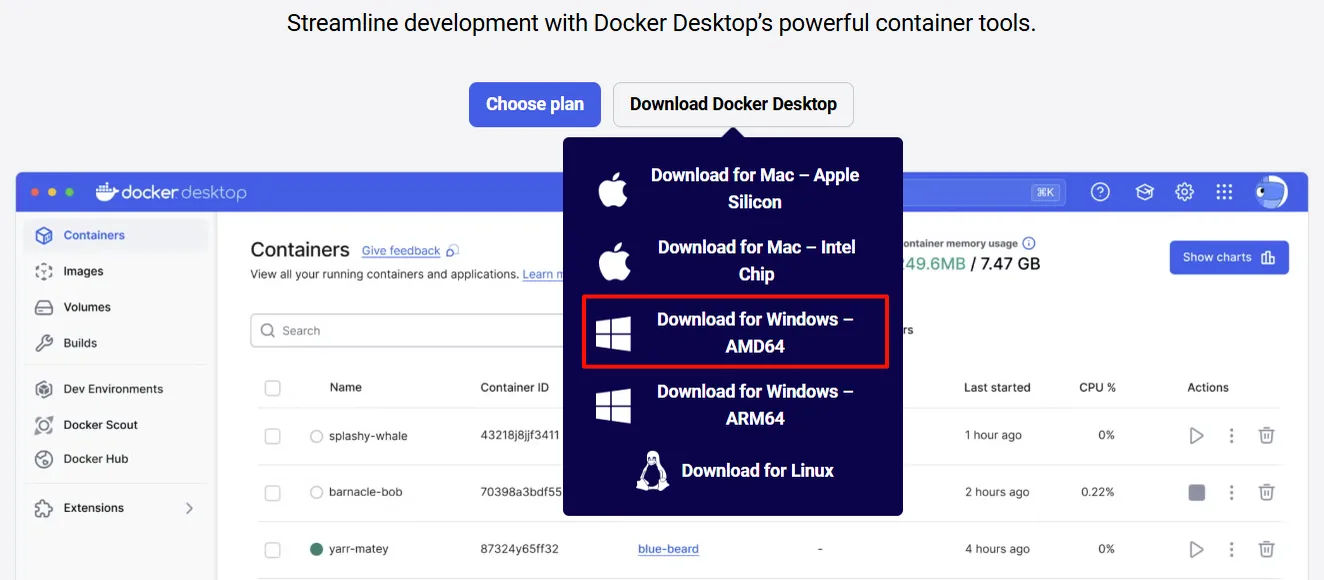Focus the containers Search field
This screenshot has width=1324, height=580.
(x=407, y=330)
